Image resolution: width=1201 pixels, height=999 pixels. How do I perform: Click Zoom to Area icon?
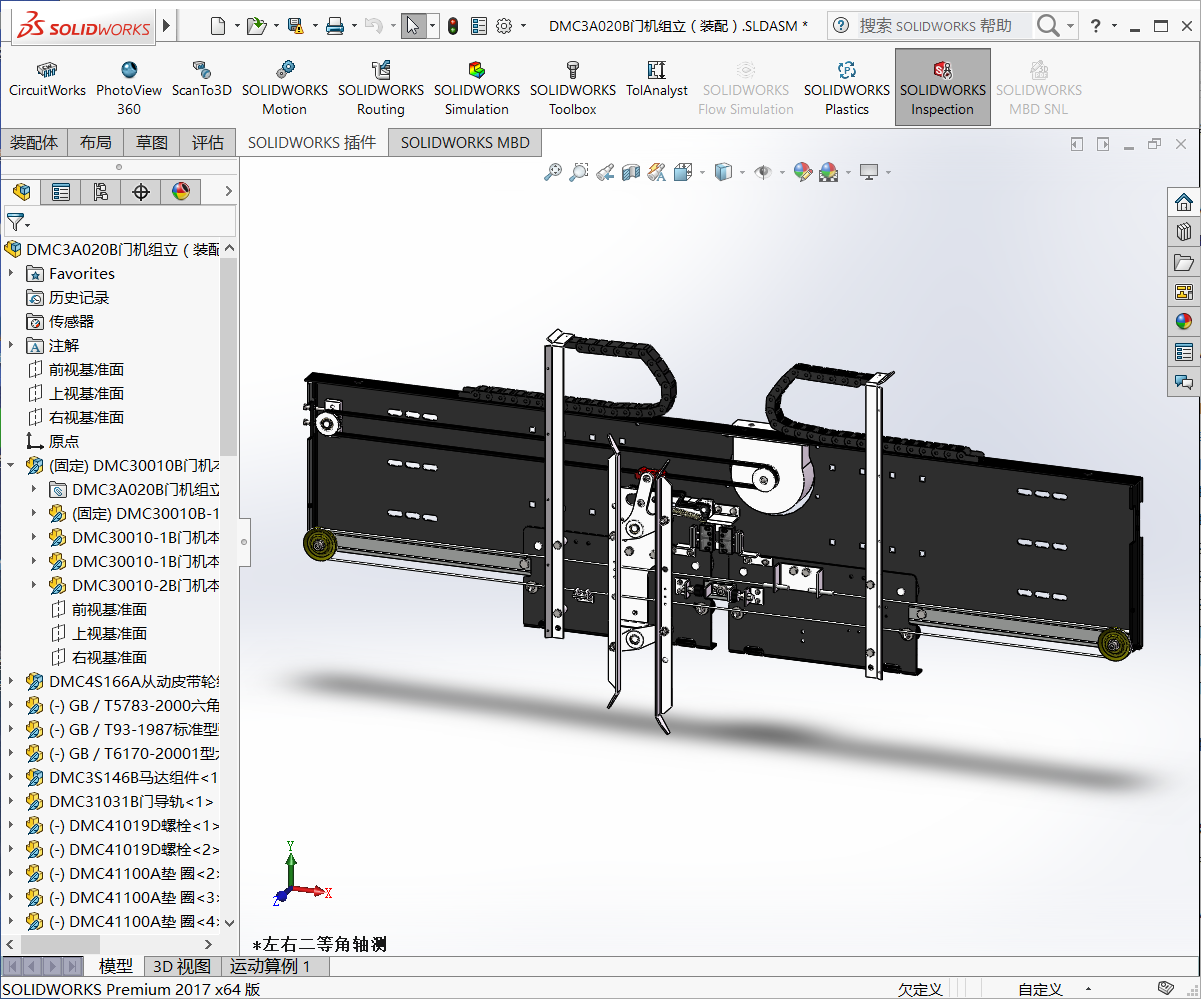tap(579, 172)
